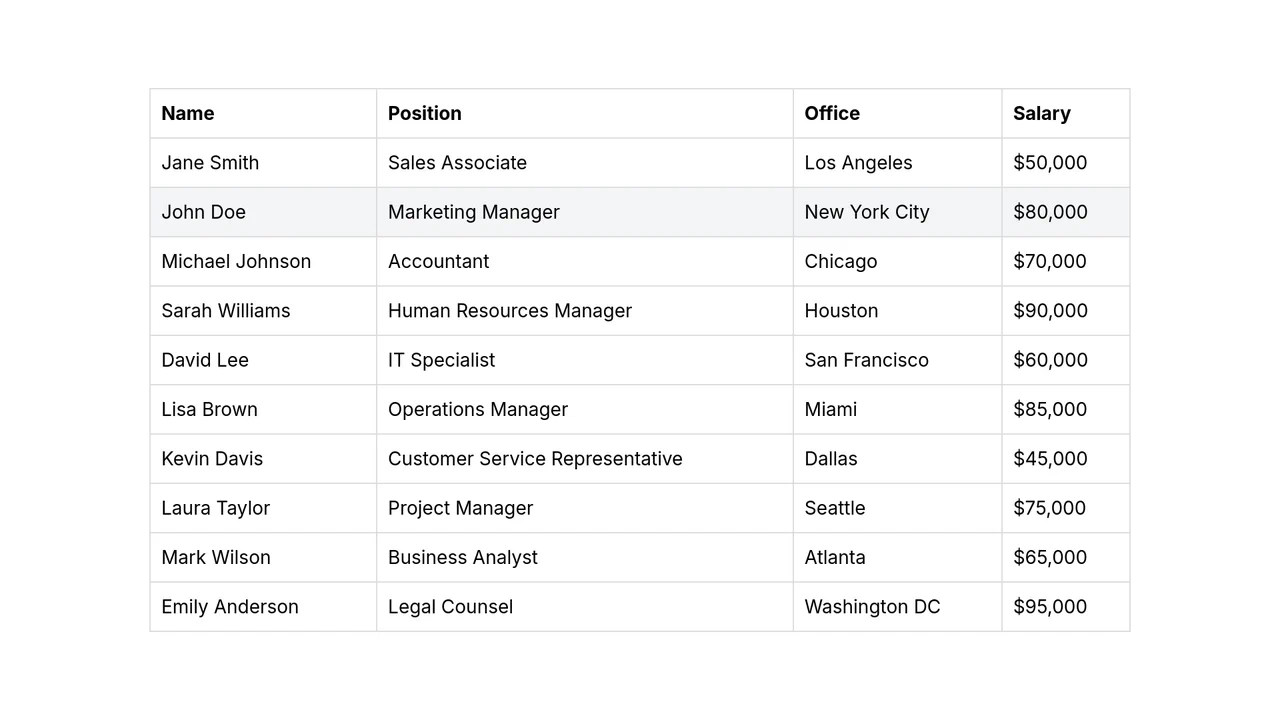Select the Business Analyst position cell
Screen dimensions: 1280x720
(585, 557)
